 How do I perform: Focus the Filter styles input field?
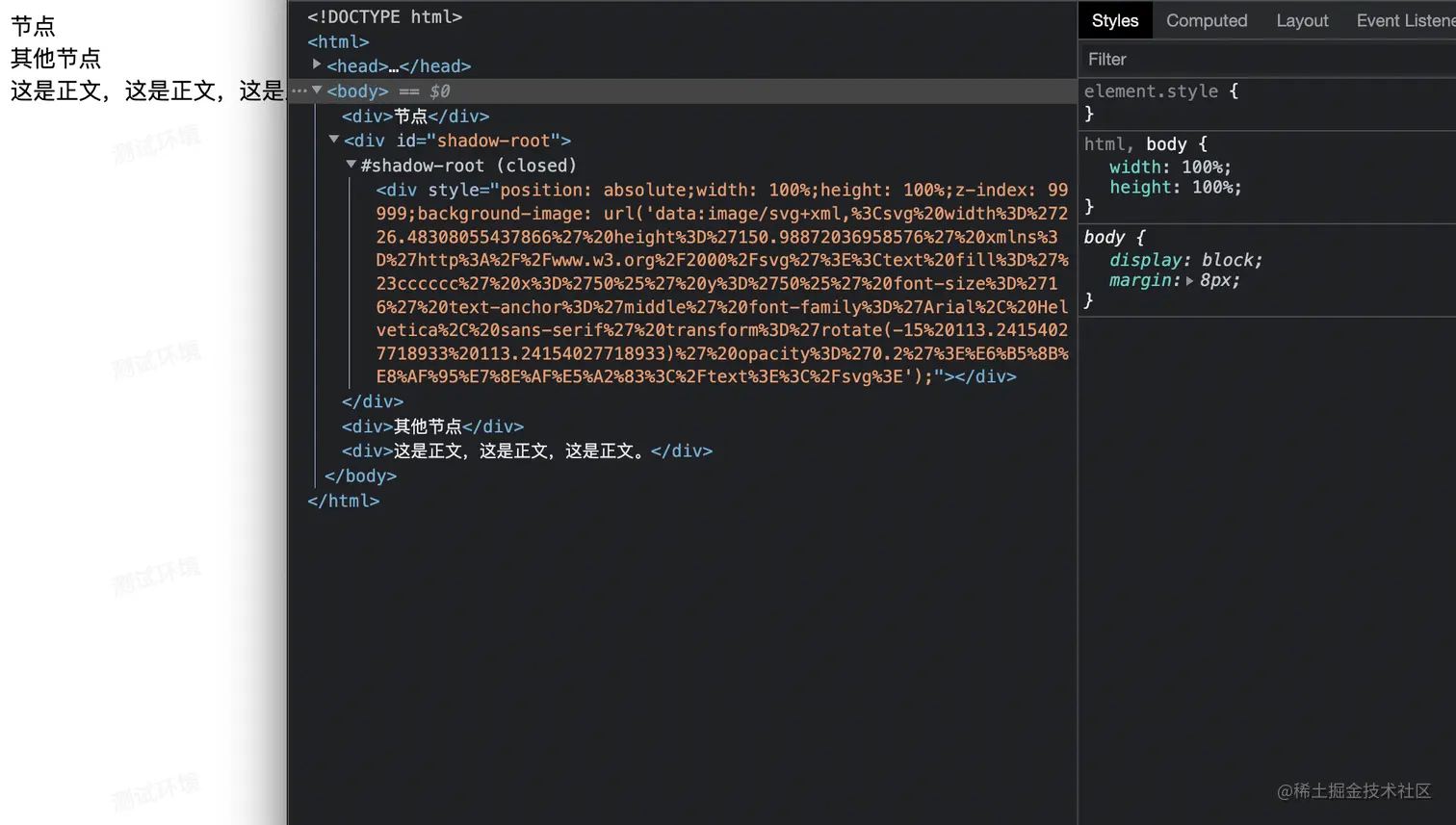click(1268, 60)
